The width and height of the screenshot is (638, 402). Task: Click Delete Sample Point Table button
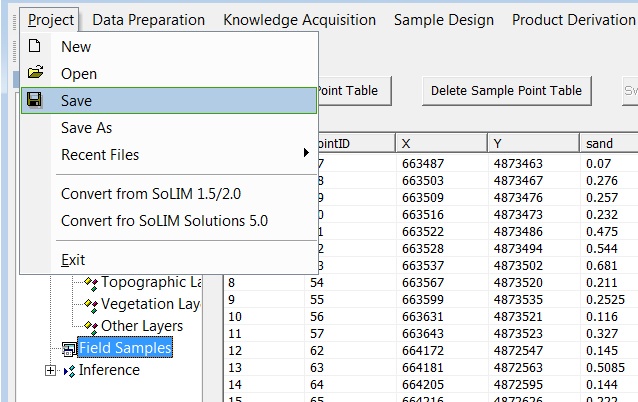click(507, 90)
